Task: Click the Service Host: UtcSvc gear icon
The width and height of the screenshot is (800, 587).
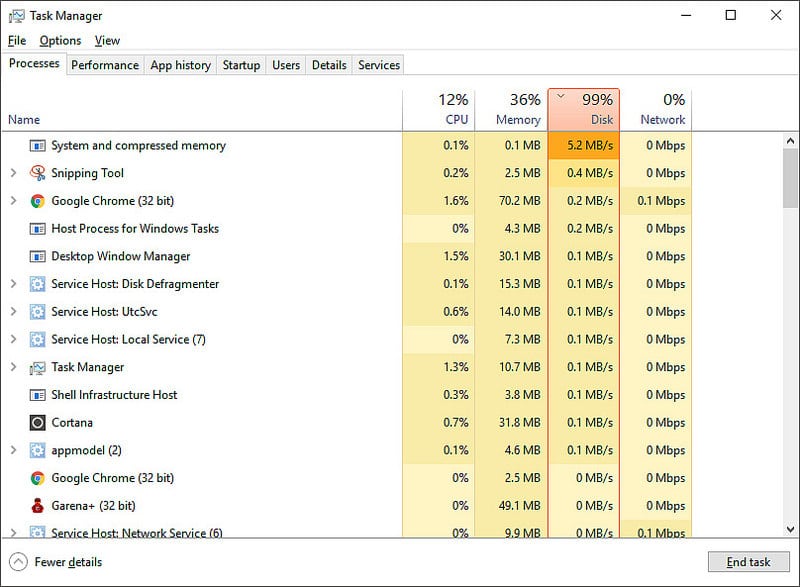Action: [x=37, y=312]
